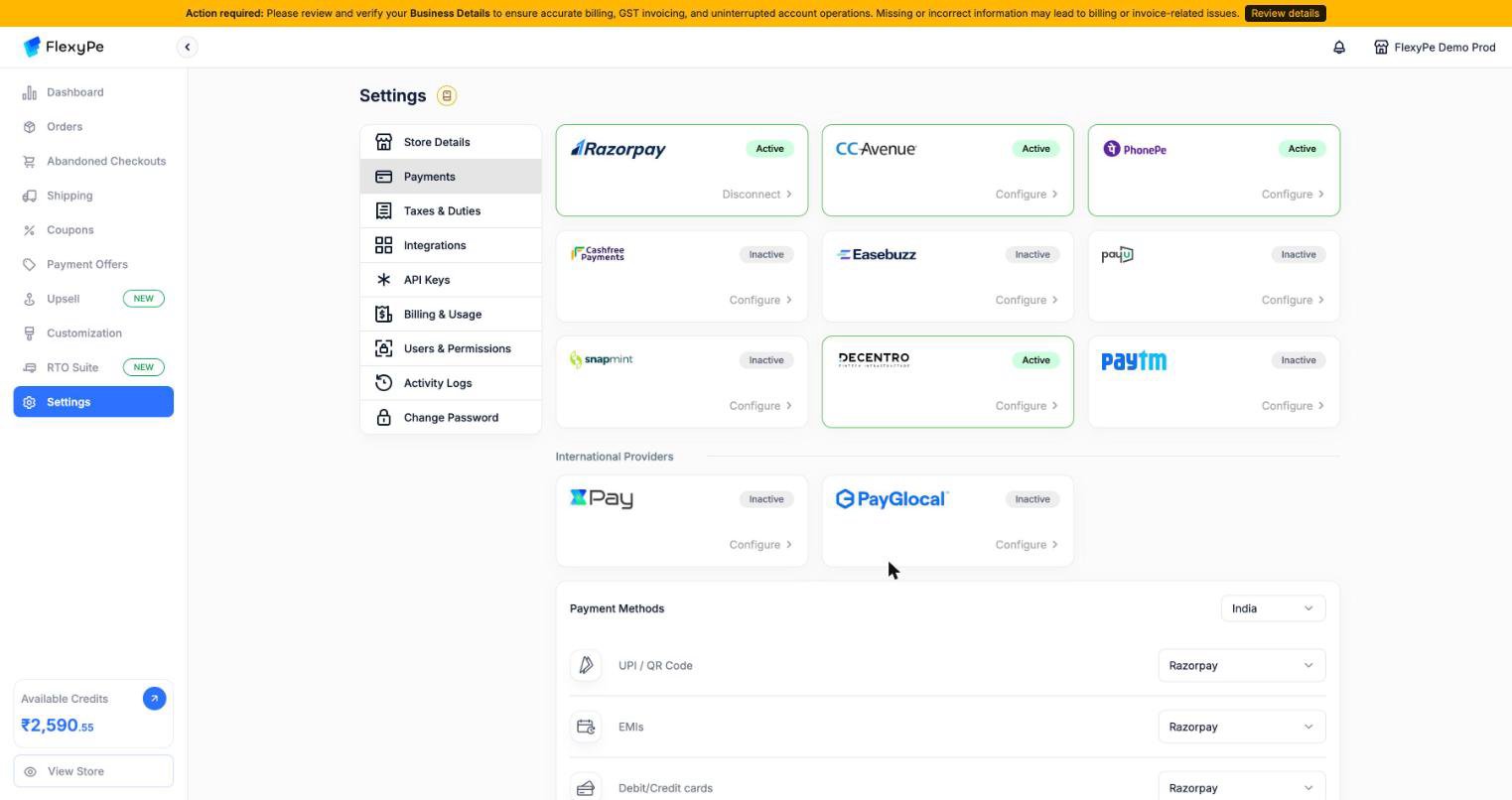
Task: Click the Razorpay Active status badge
Action: tap(769, 149)
